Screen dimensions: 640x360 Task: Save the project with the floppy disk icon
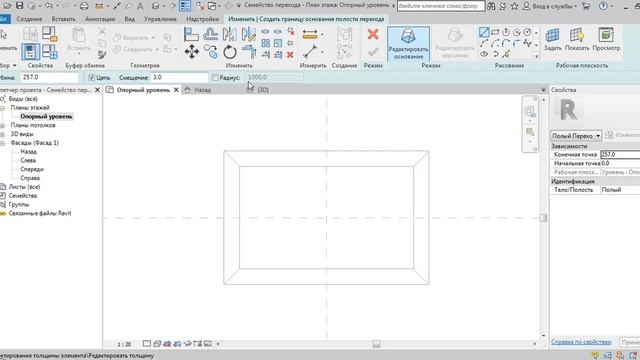[19, 6]
